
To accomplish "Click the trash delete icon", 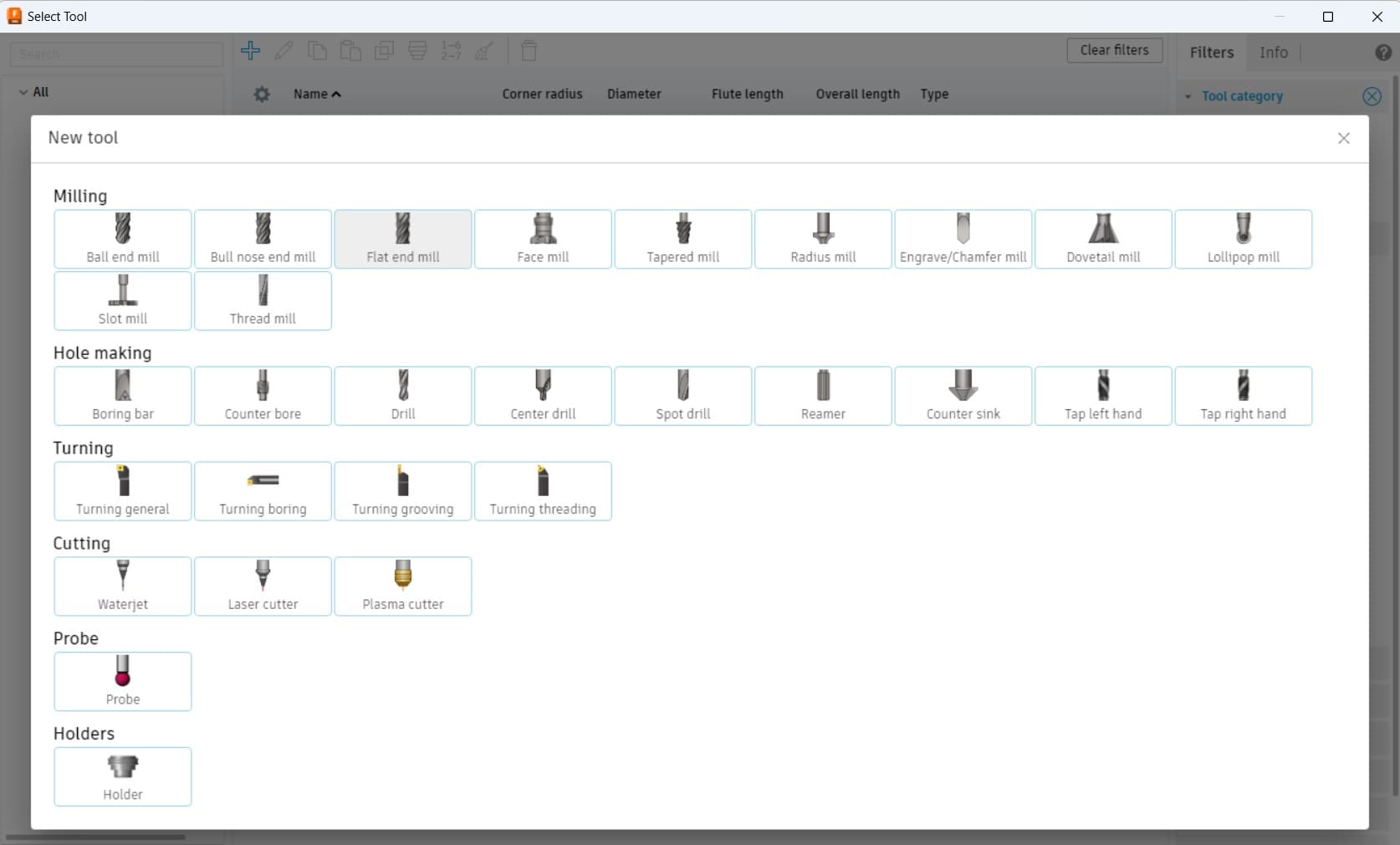I will (529, 50).
